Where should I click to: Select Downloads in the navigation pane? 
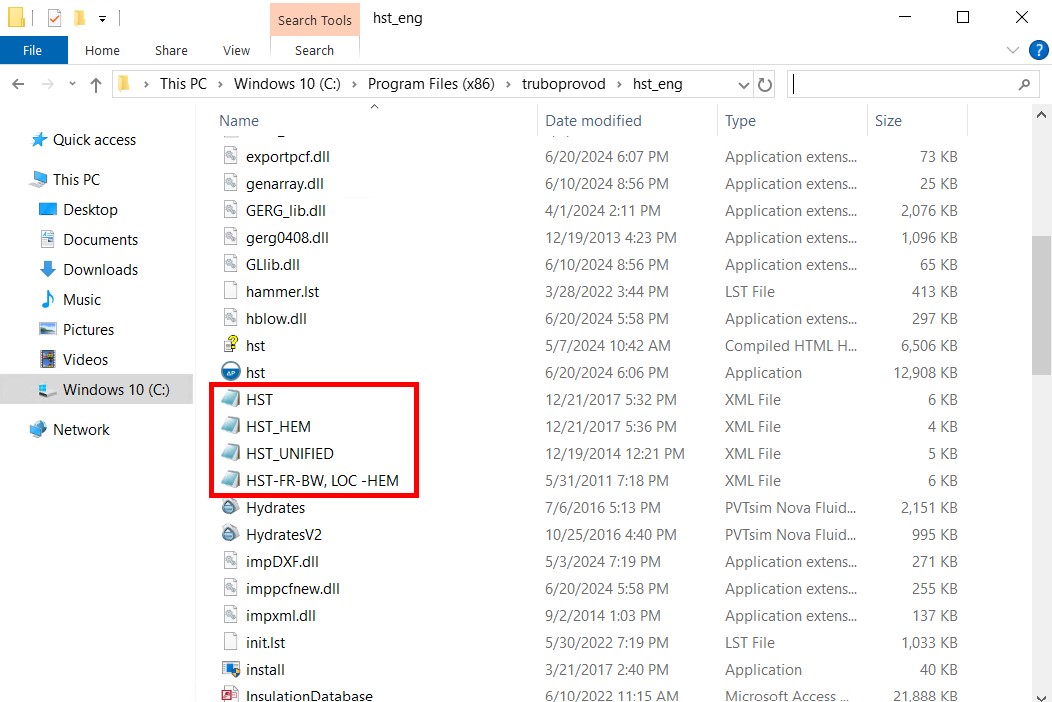[x=100, y=270]
